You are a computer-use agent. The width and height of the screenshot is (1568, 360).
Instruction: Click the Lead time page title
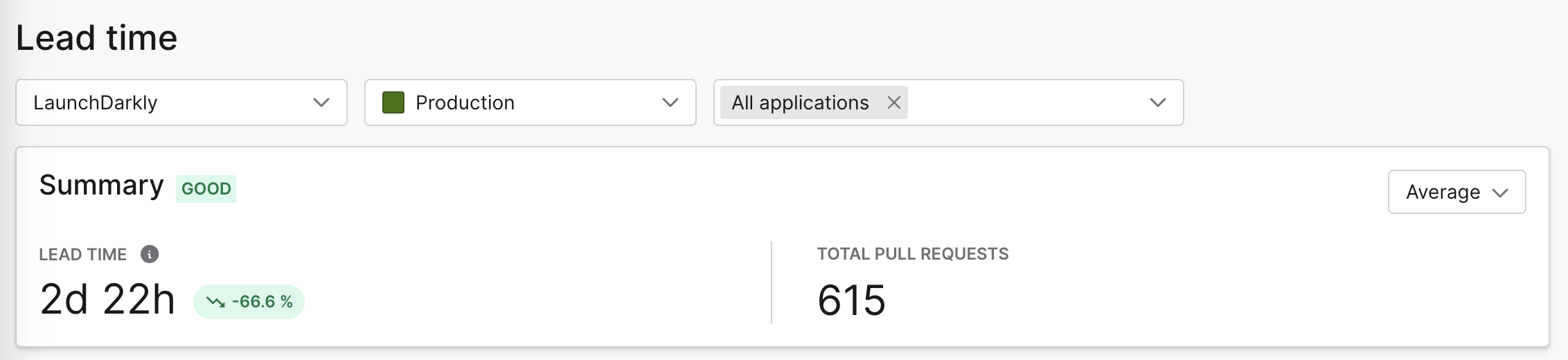point(97,38)
